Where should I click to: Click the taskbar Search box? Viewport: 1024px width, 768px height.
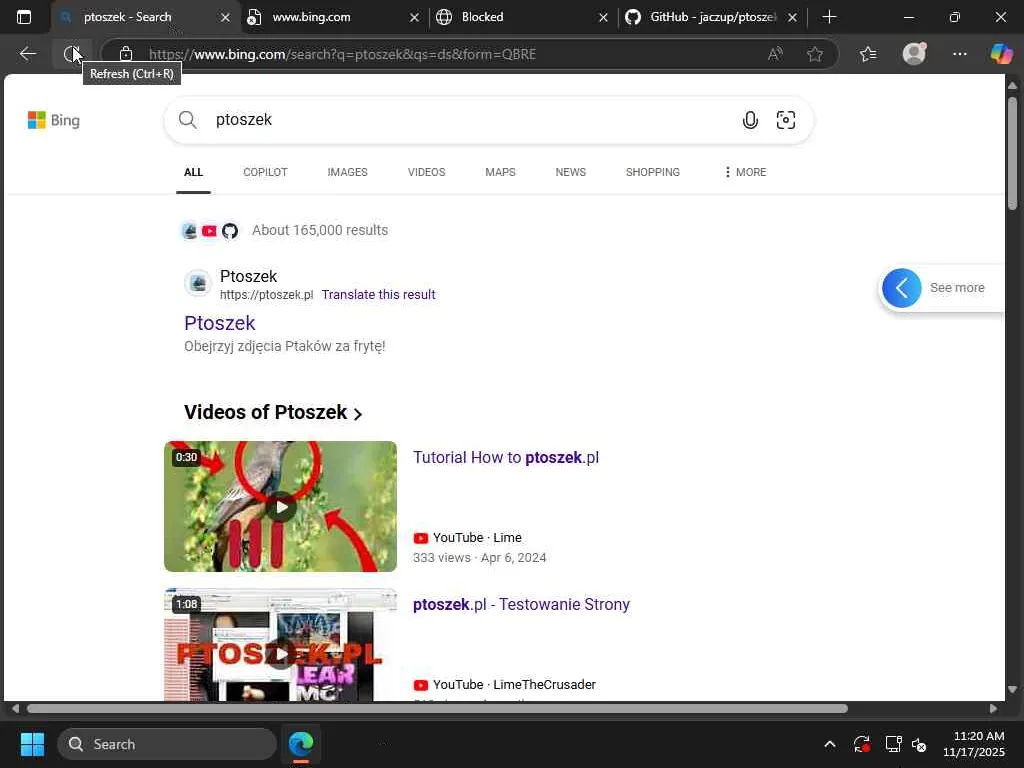coord(167,744)
